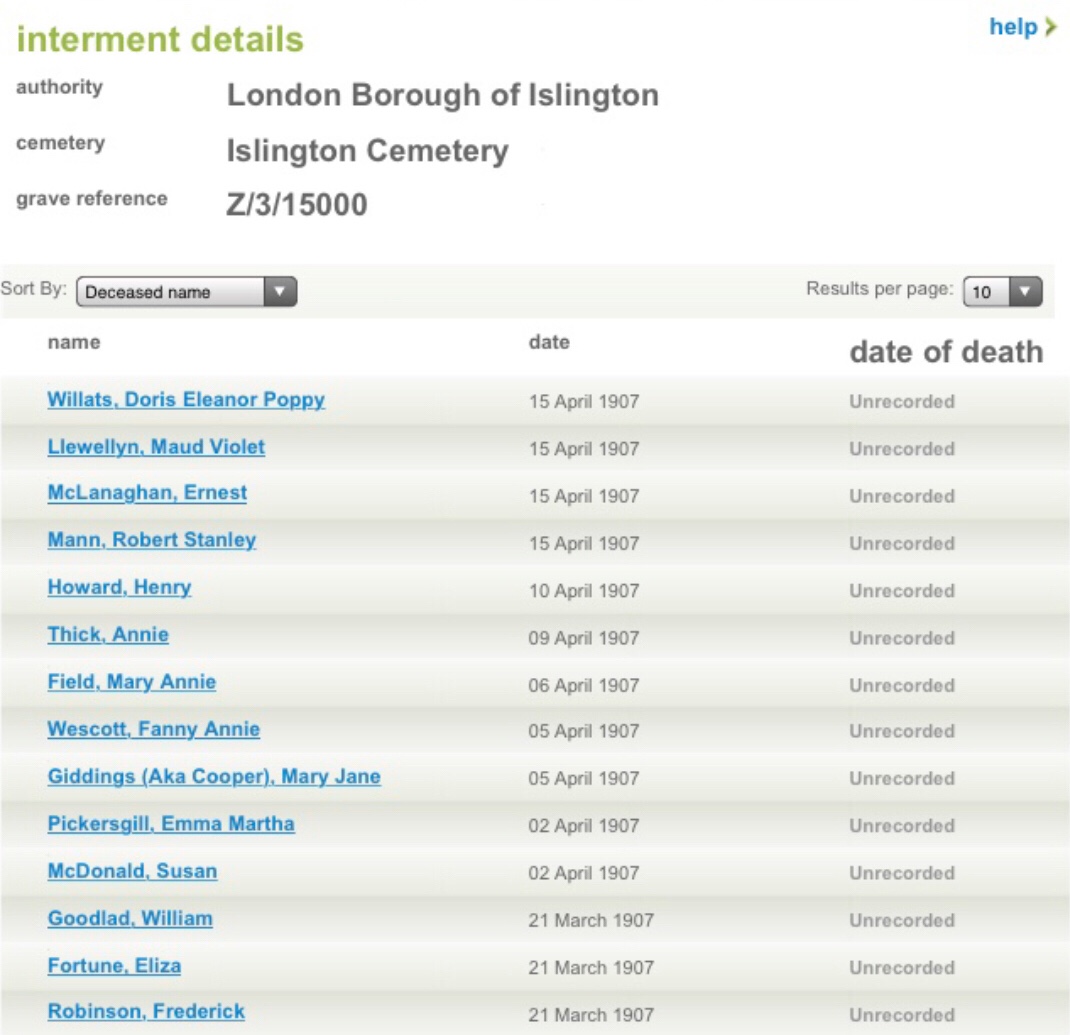
Task: Click the Fortune, Eliza link
Action: click(114, 966)
